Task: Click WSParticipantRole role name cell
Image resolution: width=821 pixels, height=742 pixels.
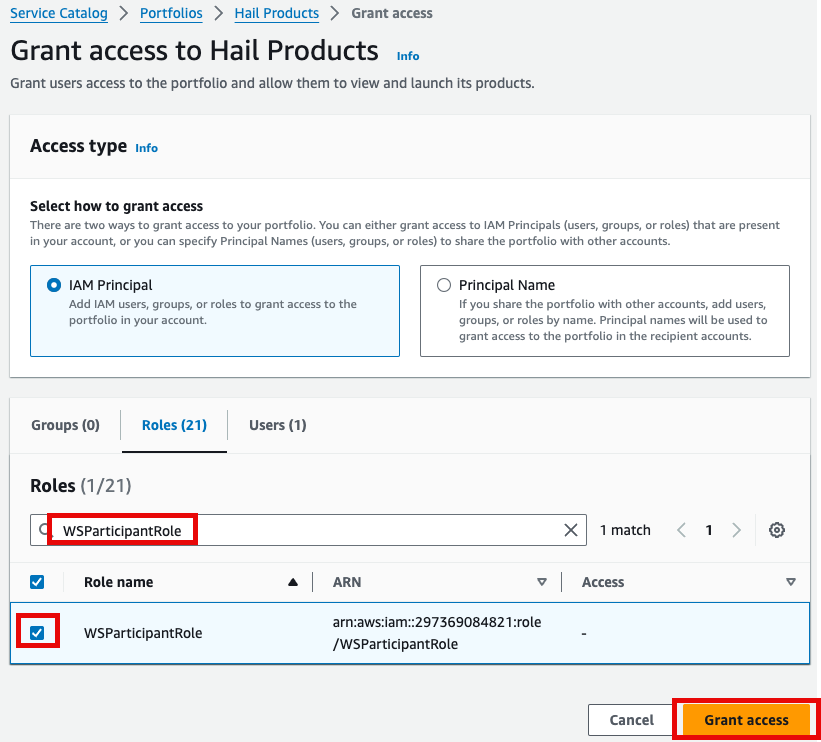Action: (143, 633)
